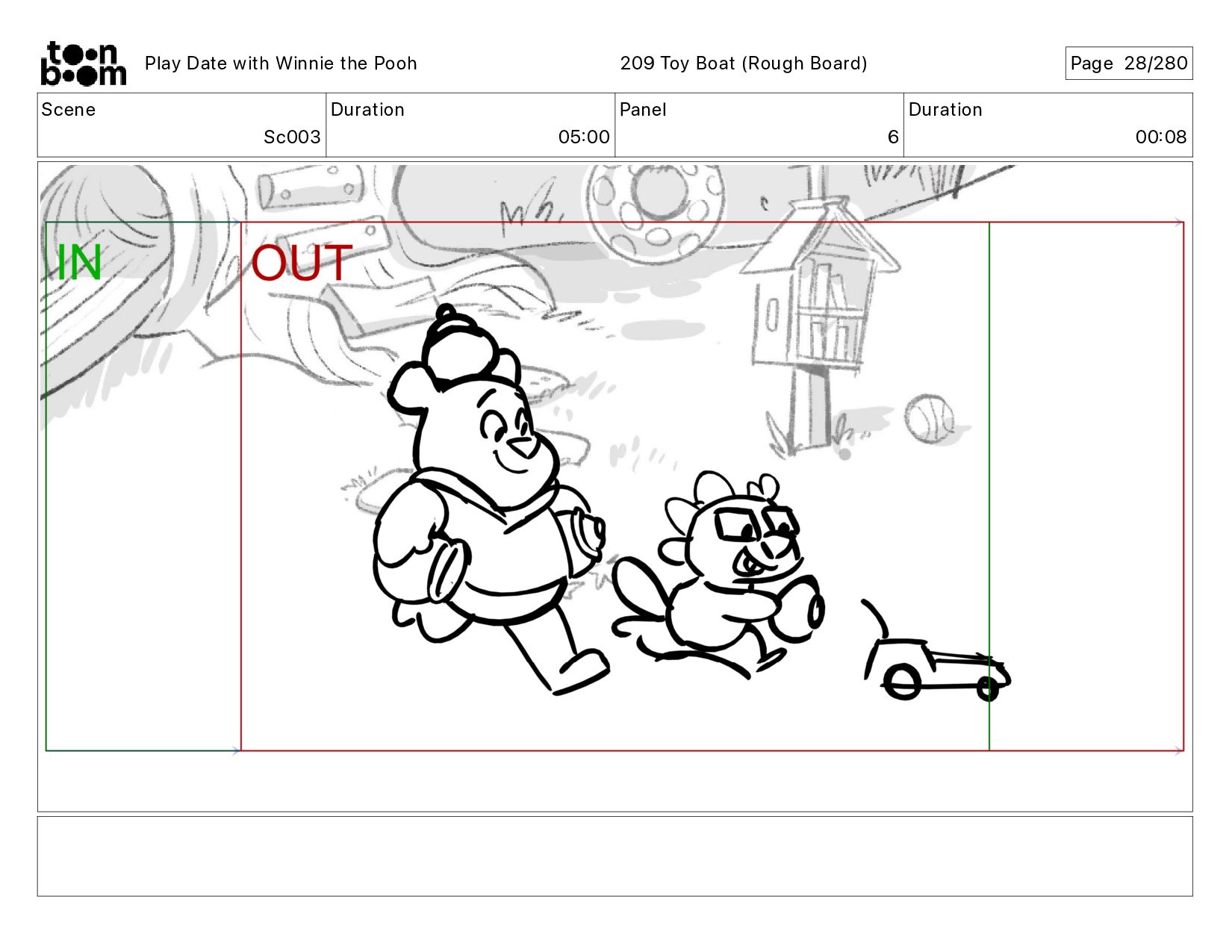The width and height of the screenshot is (1232, 952).
Task: Click the green 'IN' camera label
Action: pyautogui.click(x=79, y=263)
